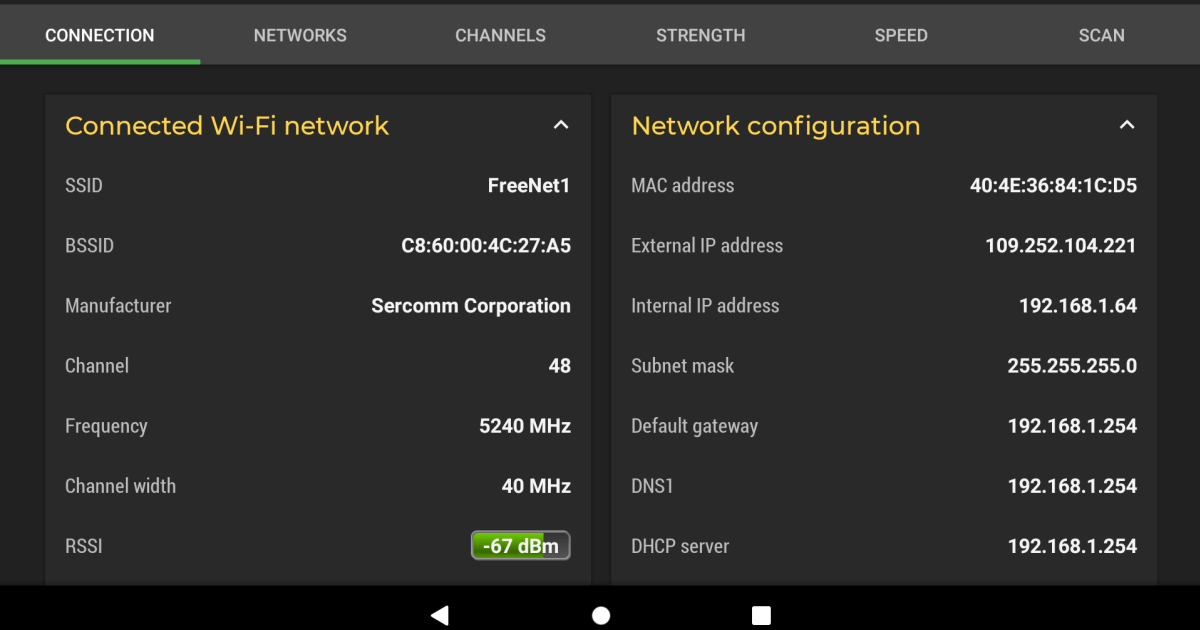The width and height of the screenshot is (1200, 630).
Task: Switch to the STRENGTH tab
Action: click(700, 35)
